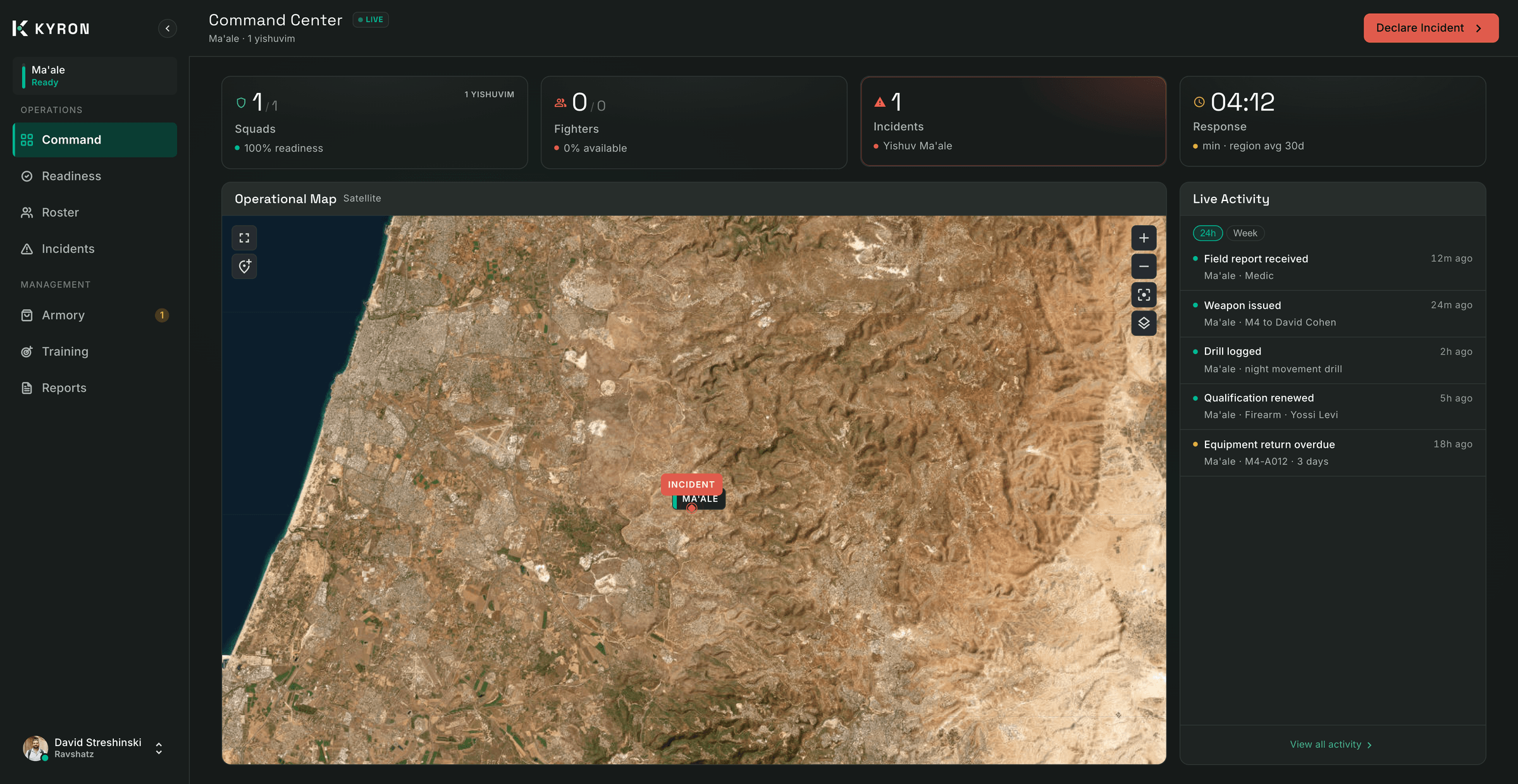This screenshot has width=1518, height=784.
Task: Click the fighters people icon
Action: coord(560,102)
